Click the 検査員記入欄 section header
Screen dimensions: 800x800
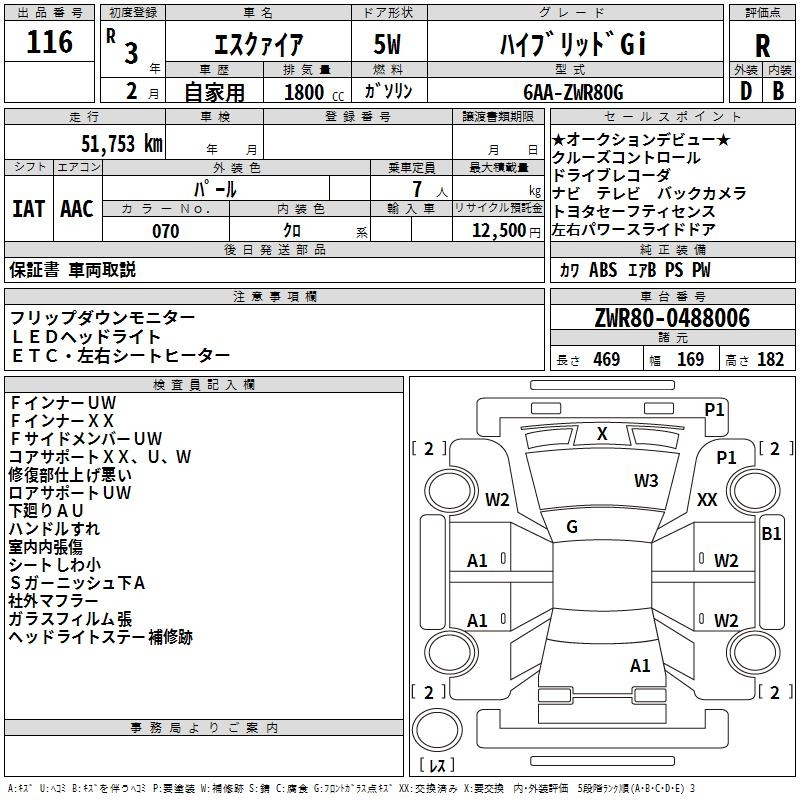coord(204,385)
